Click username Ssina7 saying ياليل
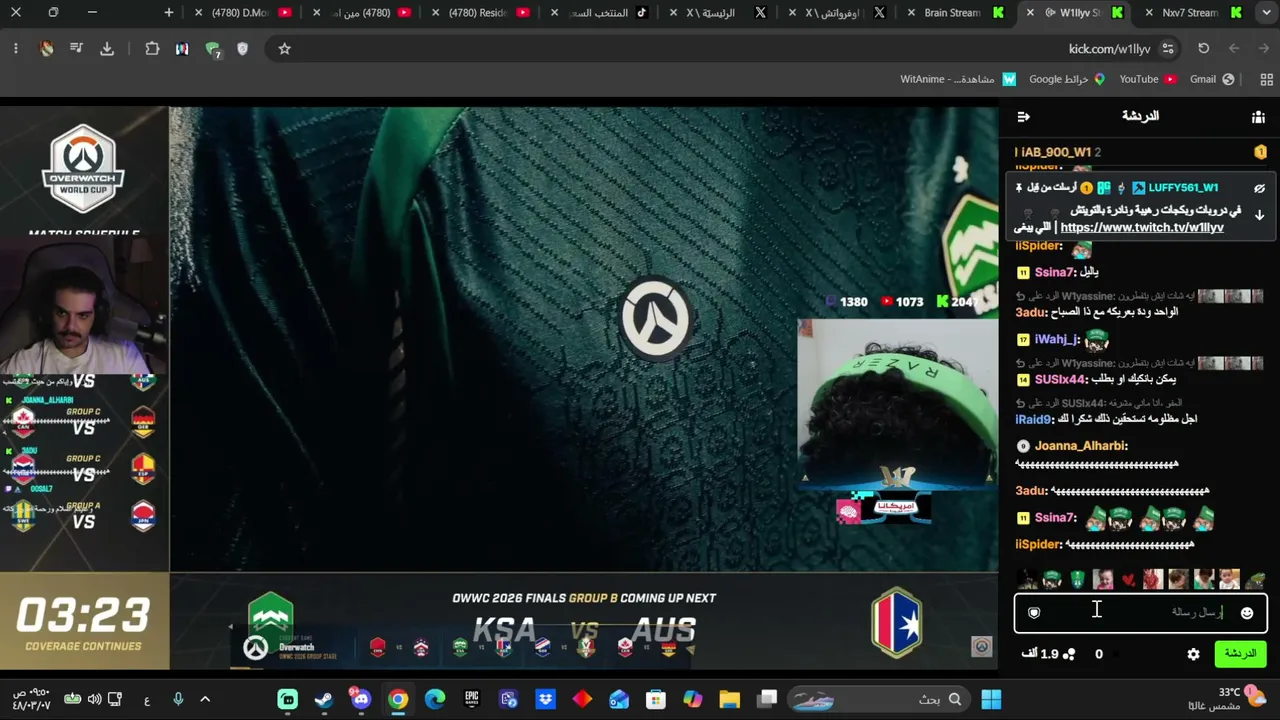The image size is (1280, 720). (x=1055, y=272)
